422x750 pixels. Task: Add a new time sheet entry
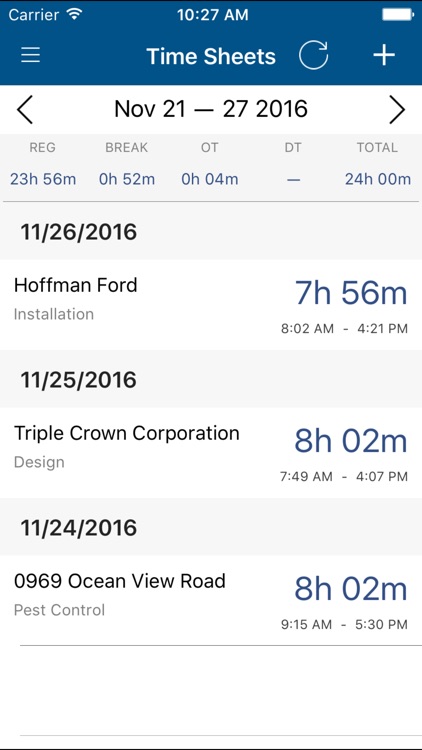384,55
